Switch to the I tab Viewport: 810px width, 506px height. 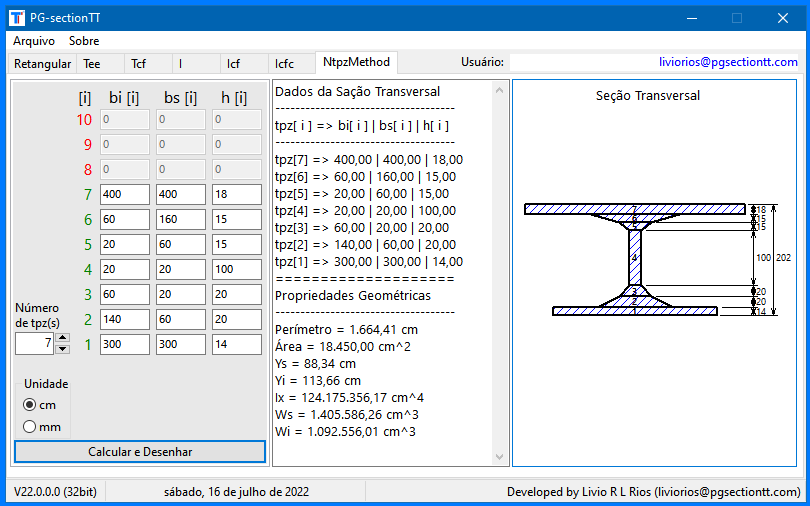pos(196,64)
